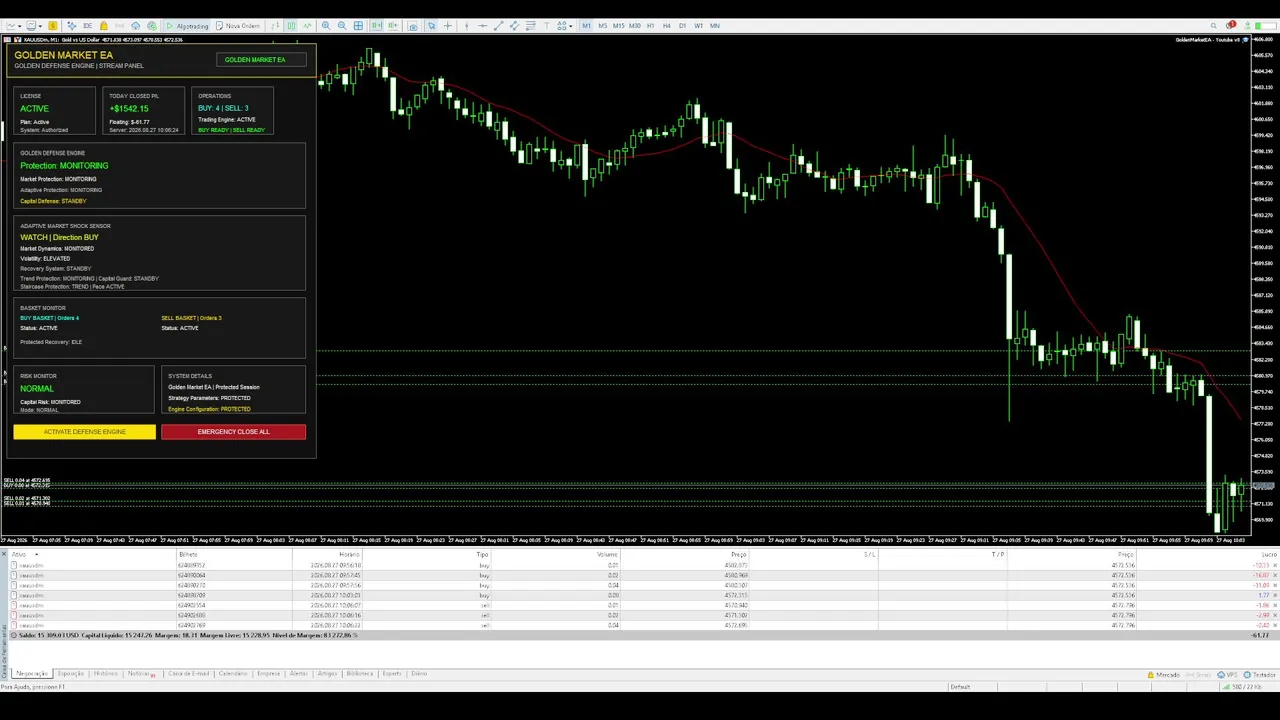Draw a horizontal line

click(482, 26)
